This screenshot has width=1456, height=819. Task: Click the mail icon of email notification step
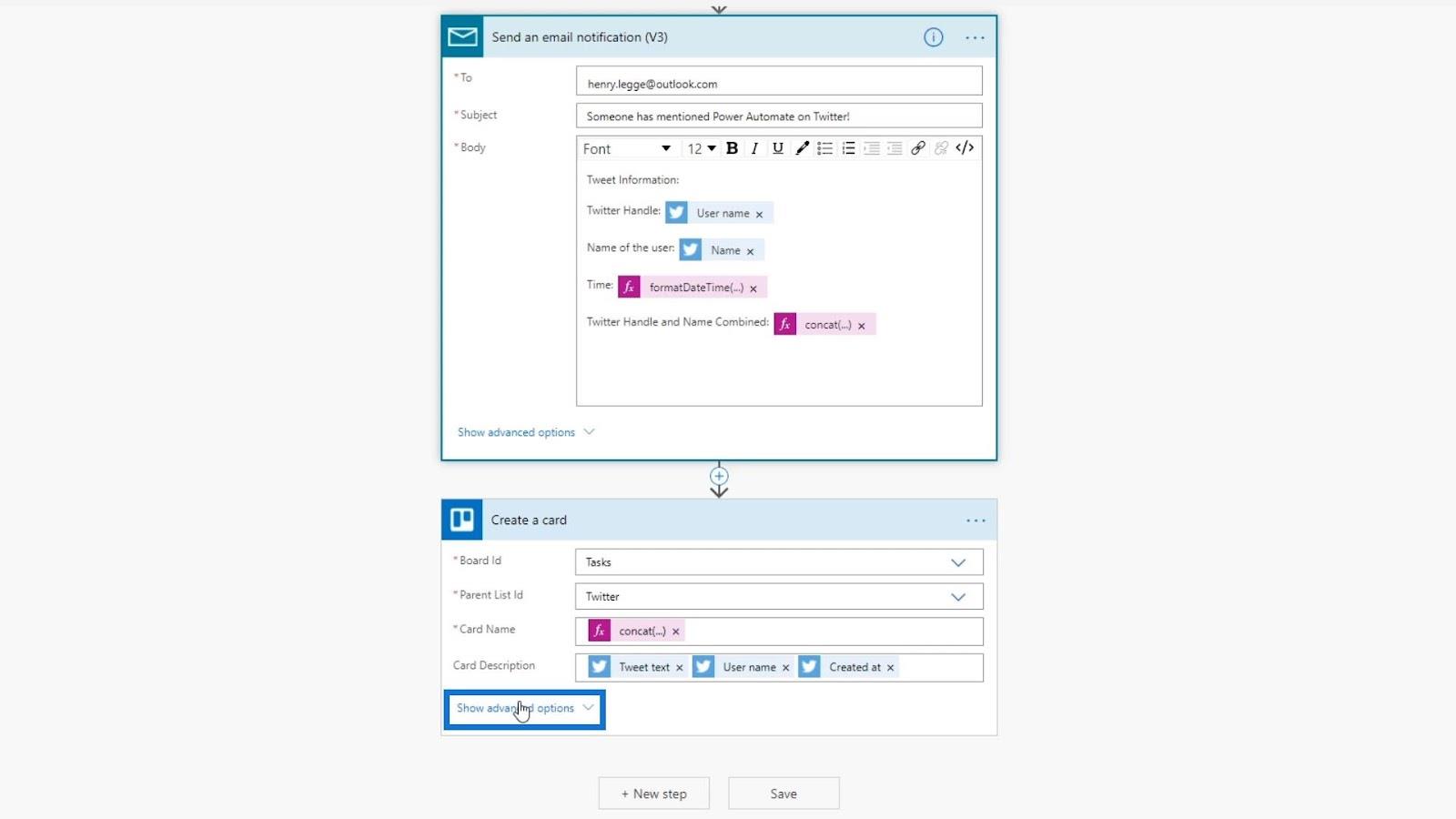tap(462, 37)
